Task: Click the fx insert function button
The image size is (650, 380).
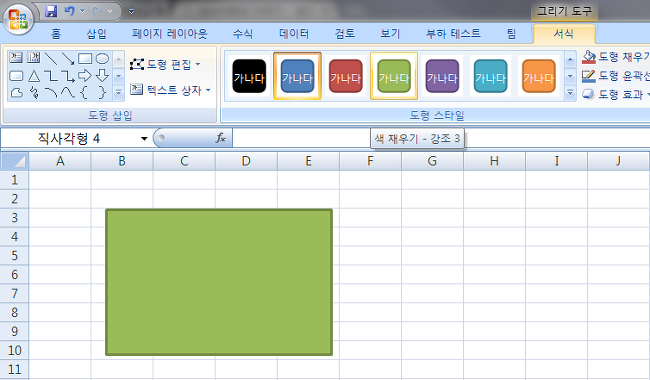Action: pos(221,138)
